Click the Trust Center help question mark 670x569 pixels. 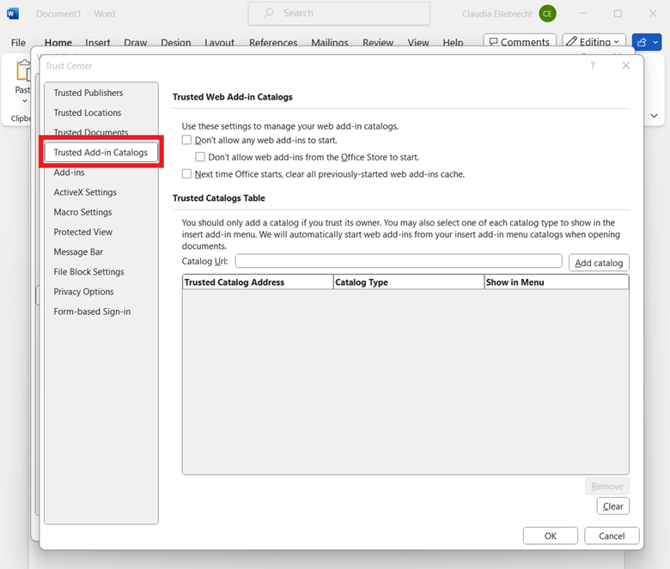(x=592, y=66)
